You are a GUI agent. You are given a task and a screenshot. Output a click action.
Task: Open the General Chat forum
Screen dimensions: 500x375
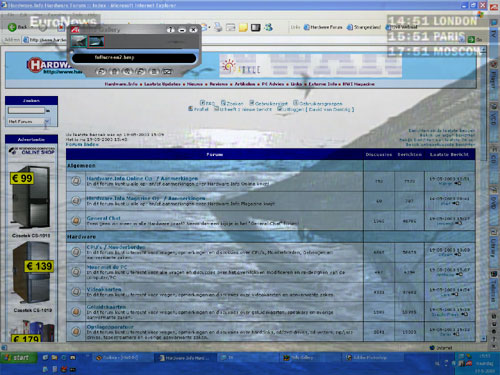click(103, 218)
